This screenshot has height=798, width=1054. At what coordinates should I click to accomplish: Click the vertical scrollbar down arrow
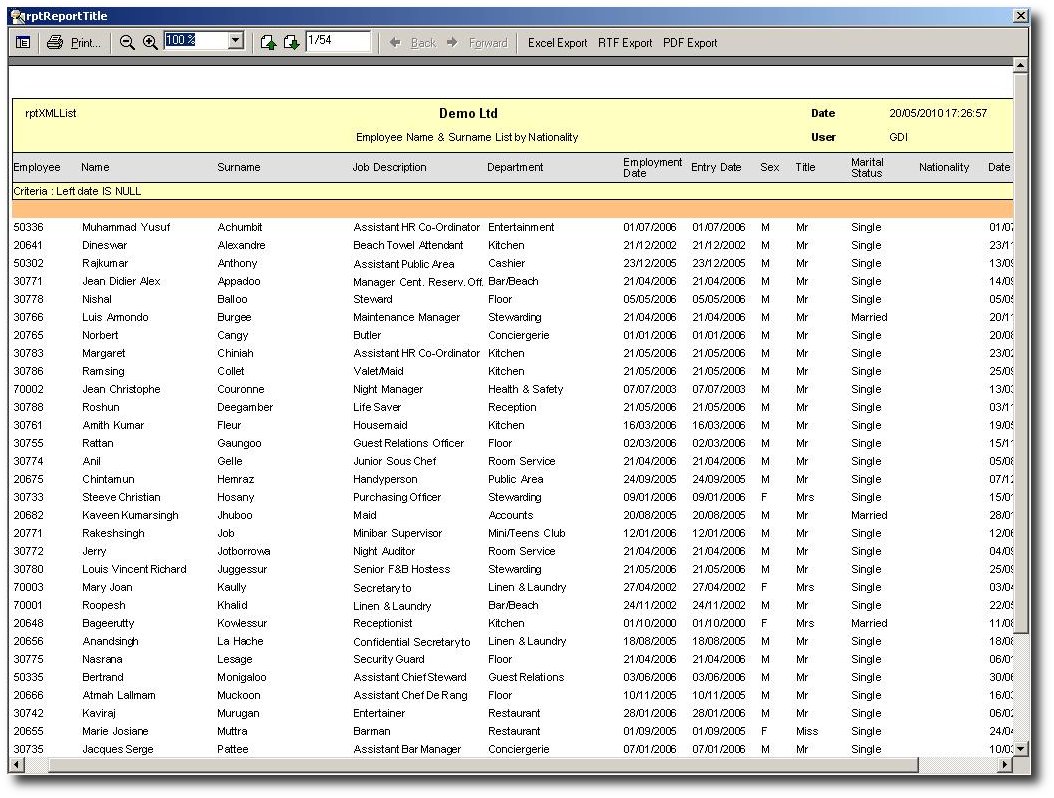point(1020,749)
